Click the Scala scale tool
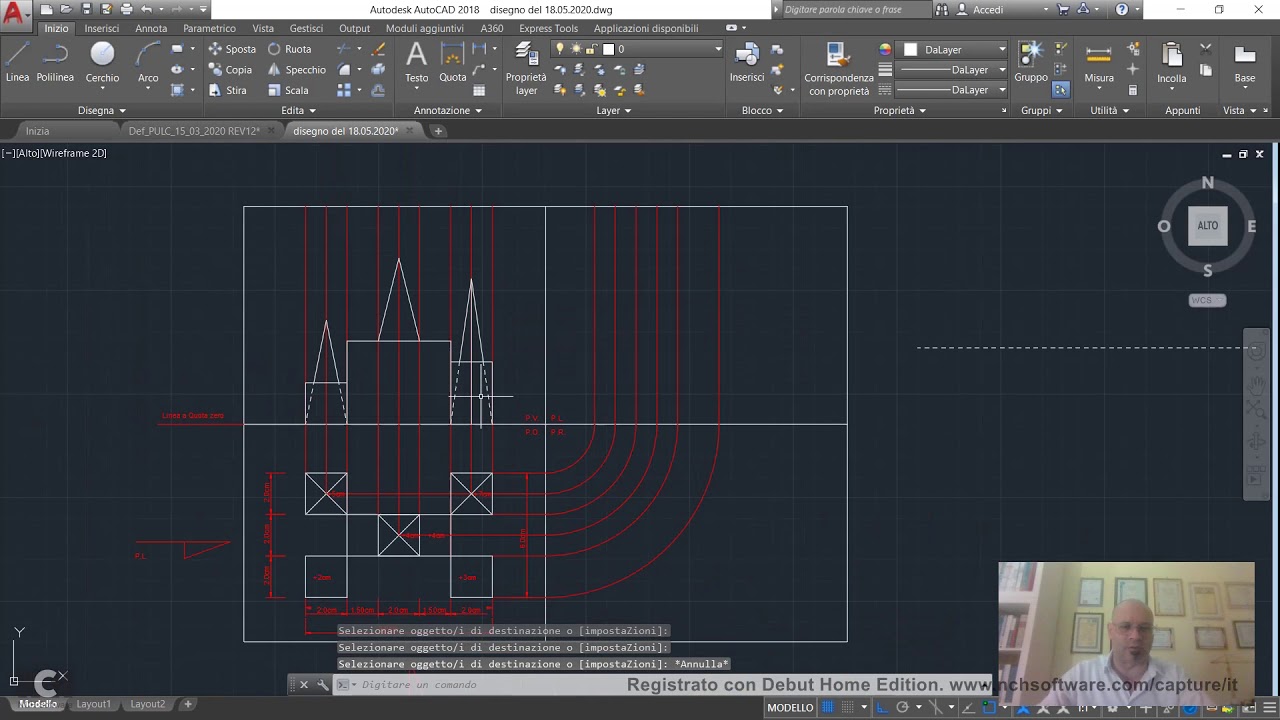 click(288, 90)
